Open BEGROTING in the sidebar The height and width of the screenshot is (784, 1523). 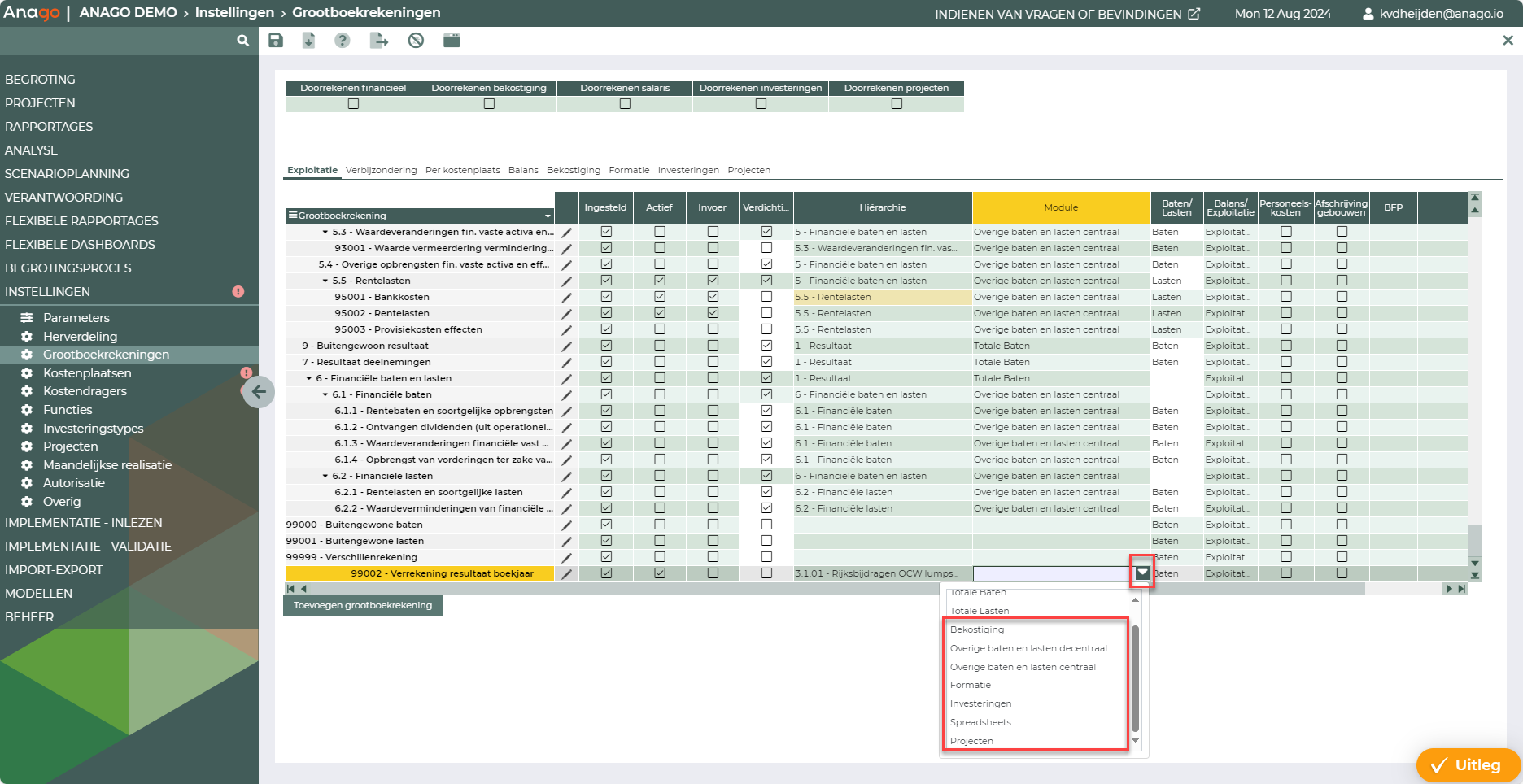(40, 79)
